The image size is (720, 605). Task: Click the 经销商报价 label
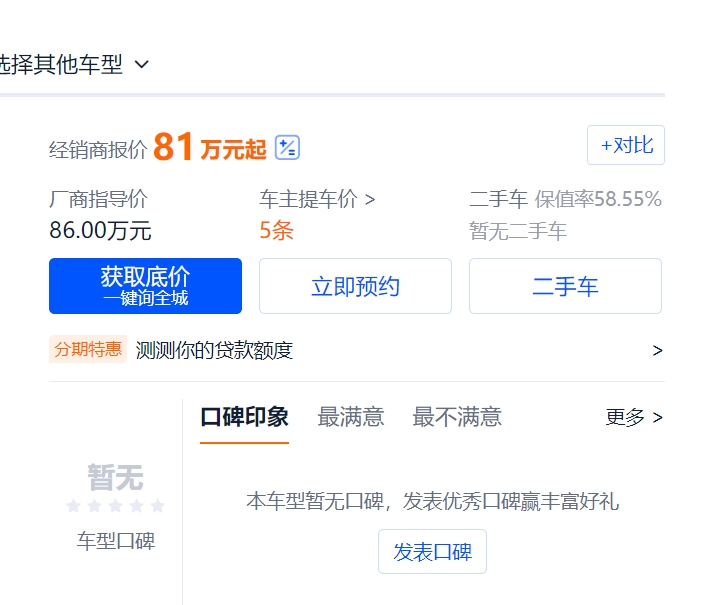[98, 150]
